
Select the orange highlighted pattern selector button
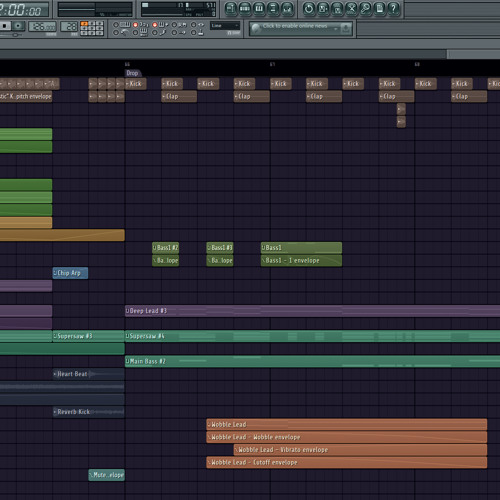(x=84, y=24)
